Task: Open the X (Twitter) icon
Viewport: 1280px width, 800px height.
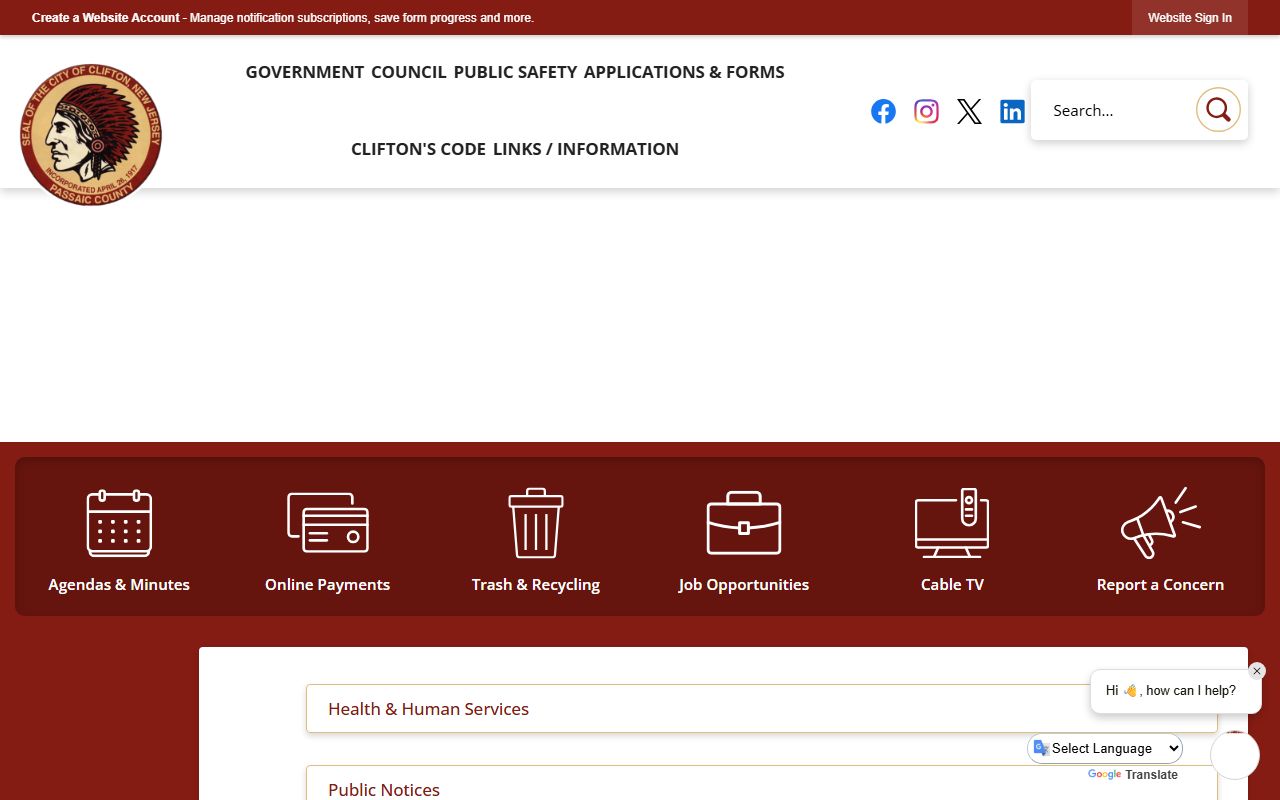Action: tap(969, 111)
